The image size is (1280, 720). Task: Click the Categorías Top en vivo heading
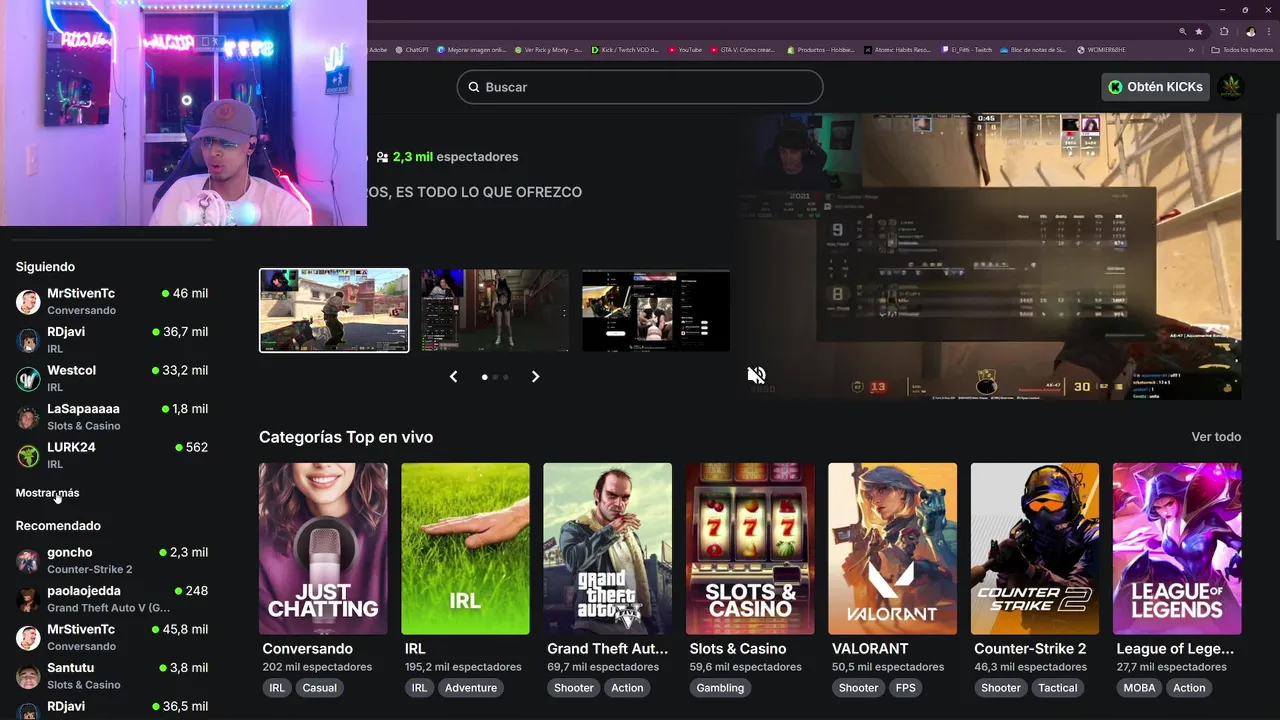click(346, 437)
